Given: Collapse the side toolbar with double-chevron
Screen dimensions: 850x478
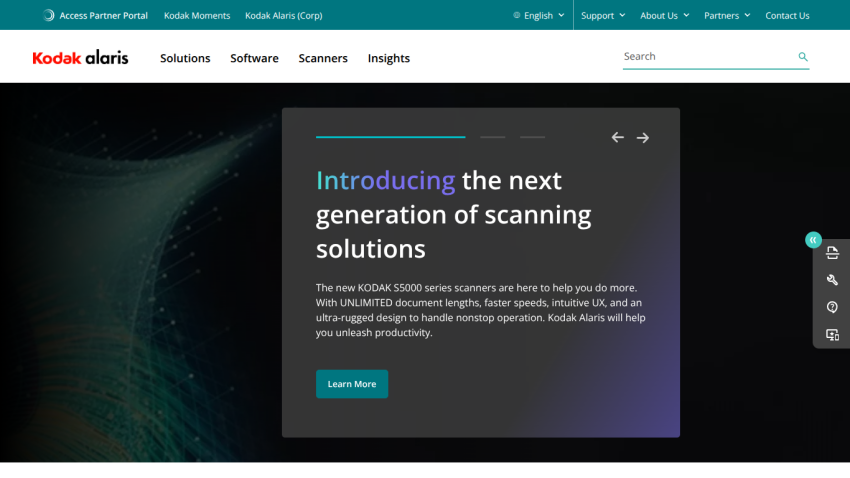Looking at the screenshot, I should pos(813,240).
